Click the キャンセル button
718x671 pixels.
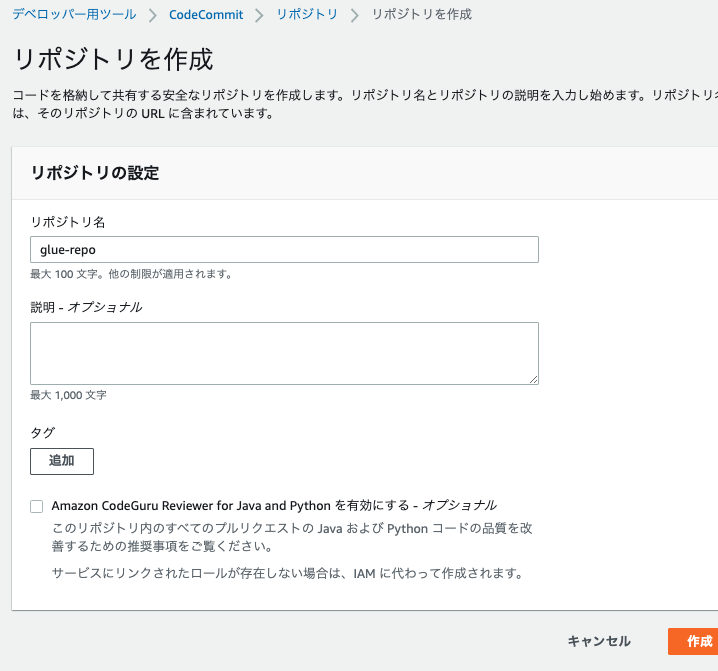pyautogui.click(x=599, y=641)
